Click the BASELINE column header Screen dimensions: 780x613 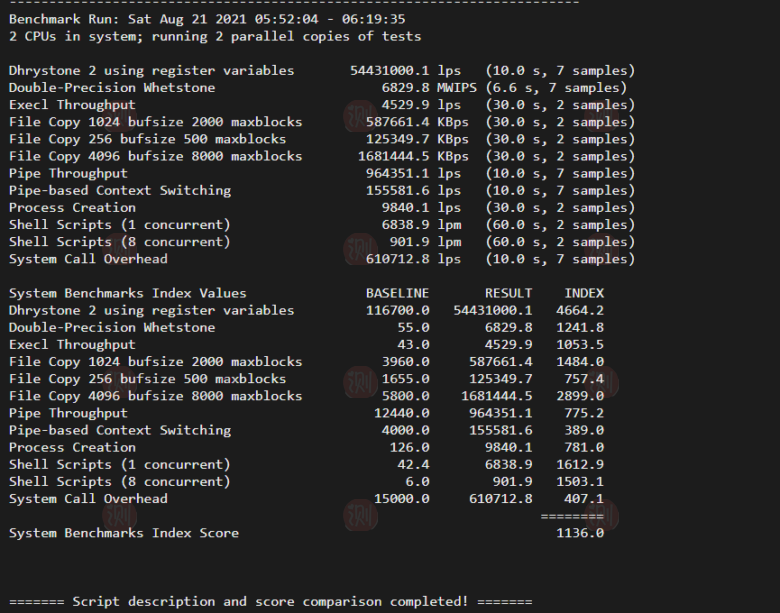coord(397,294)
